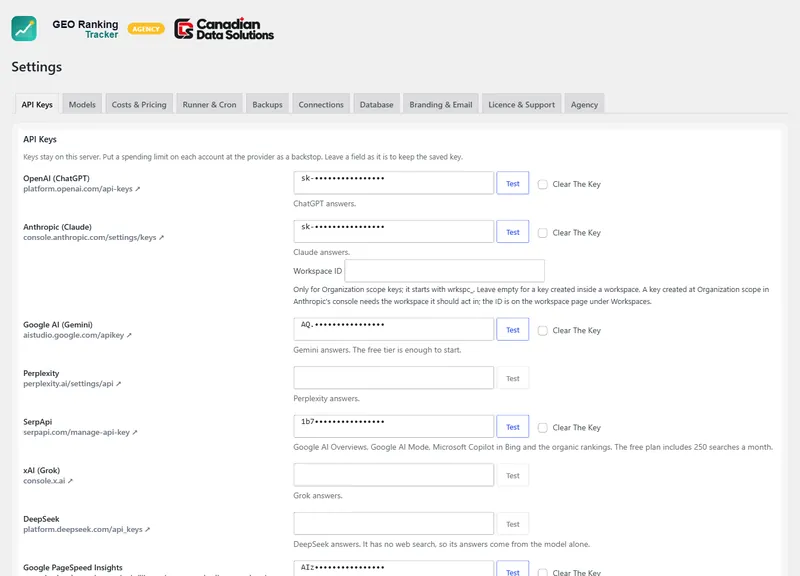Go to the Runner & Cron tab

tap(209, 105)
